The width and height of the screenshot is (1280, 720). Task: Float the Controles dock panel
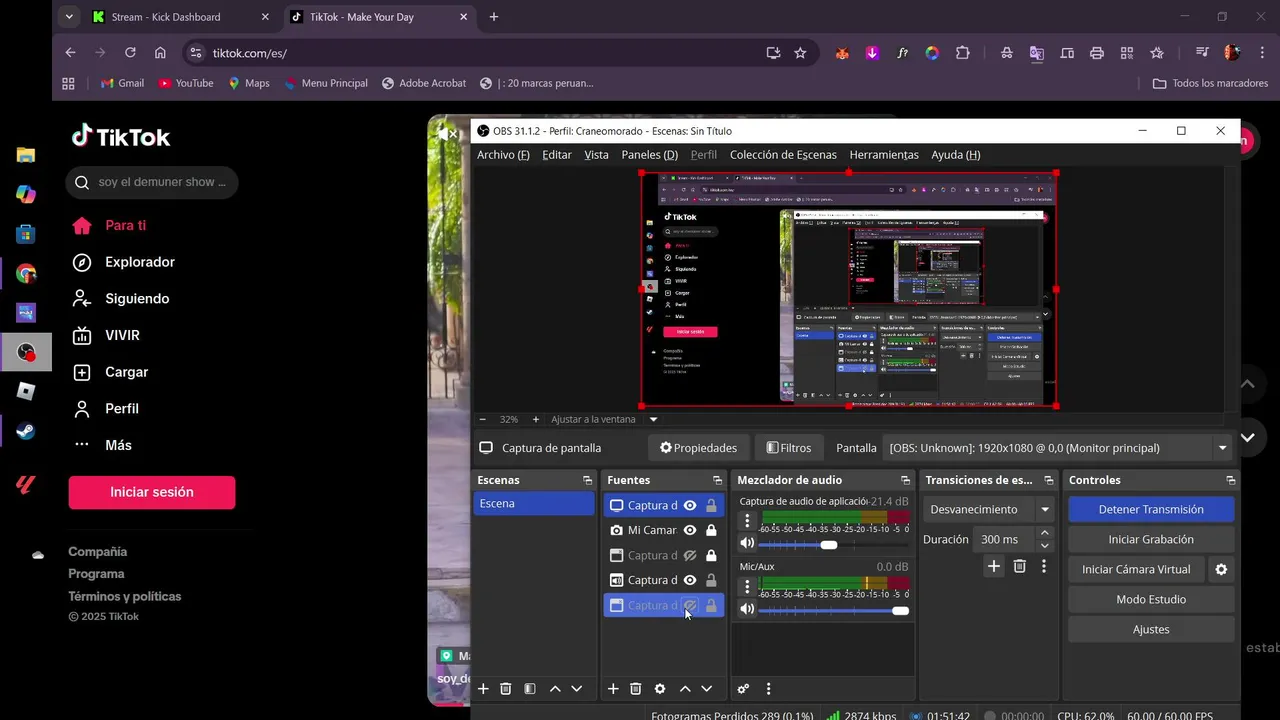[x=1230, y=480]
